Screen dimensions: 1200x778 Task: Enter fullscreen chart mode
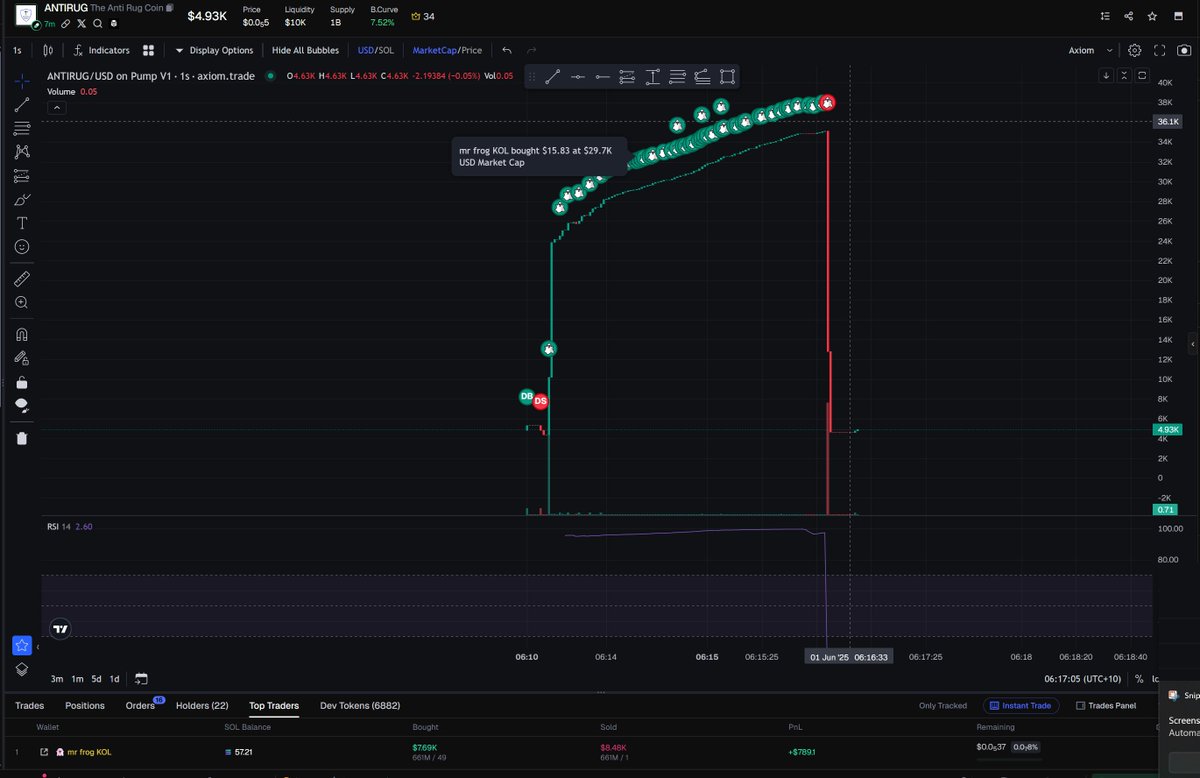click(x=1160, y=50)
